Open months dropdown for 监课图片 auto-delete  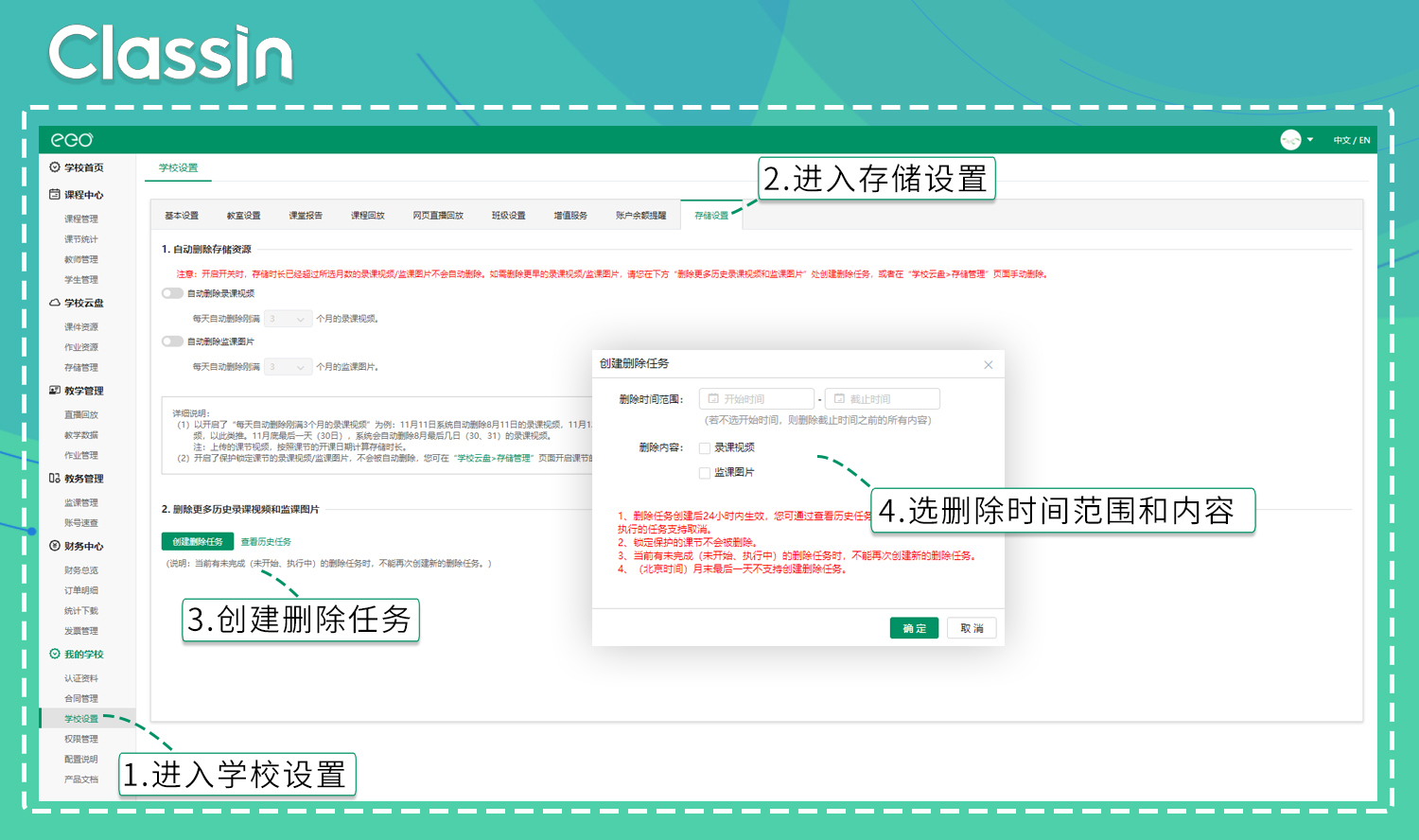point(288,367)
